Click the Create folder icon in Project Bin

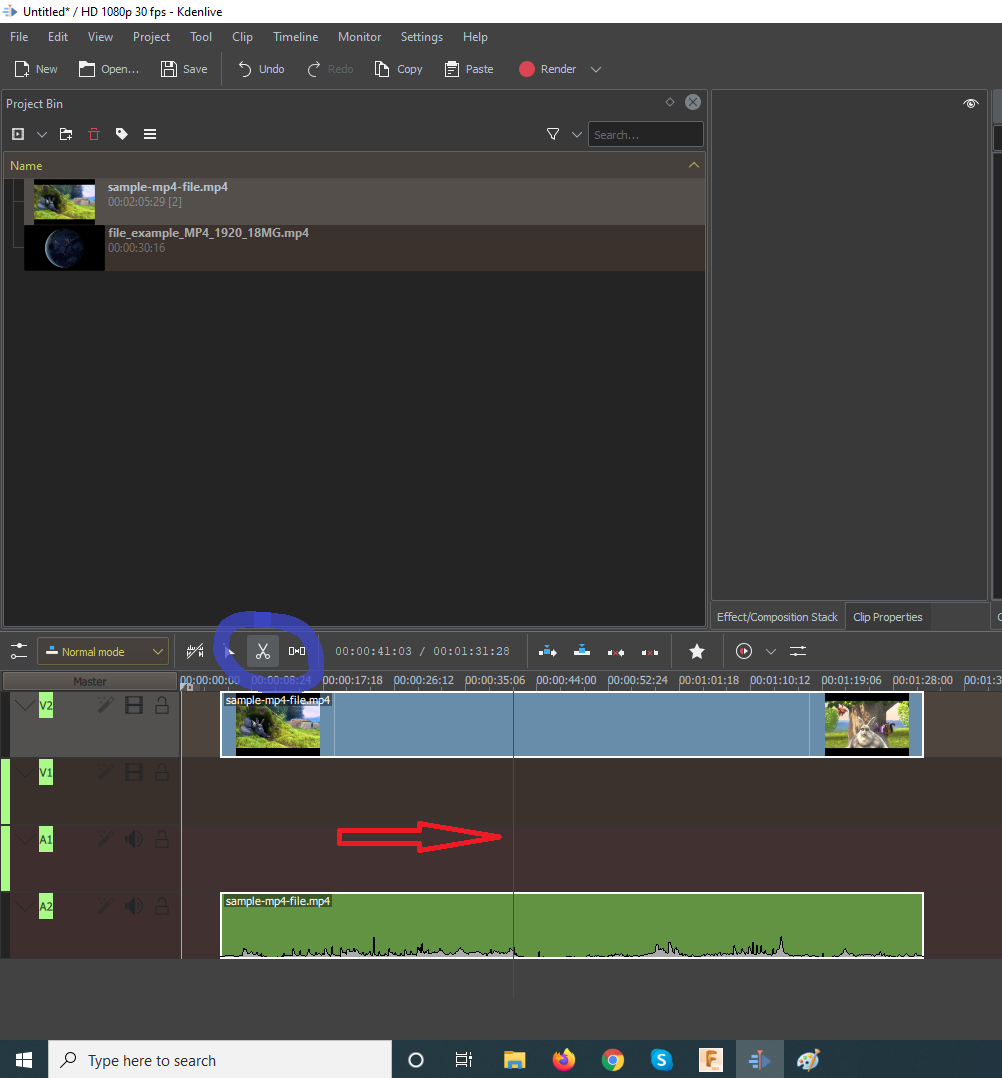pos(66,134)
